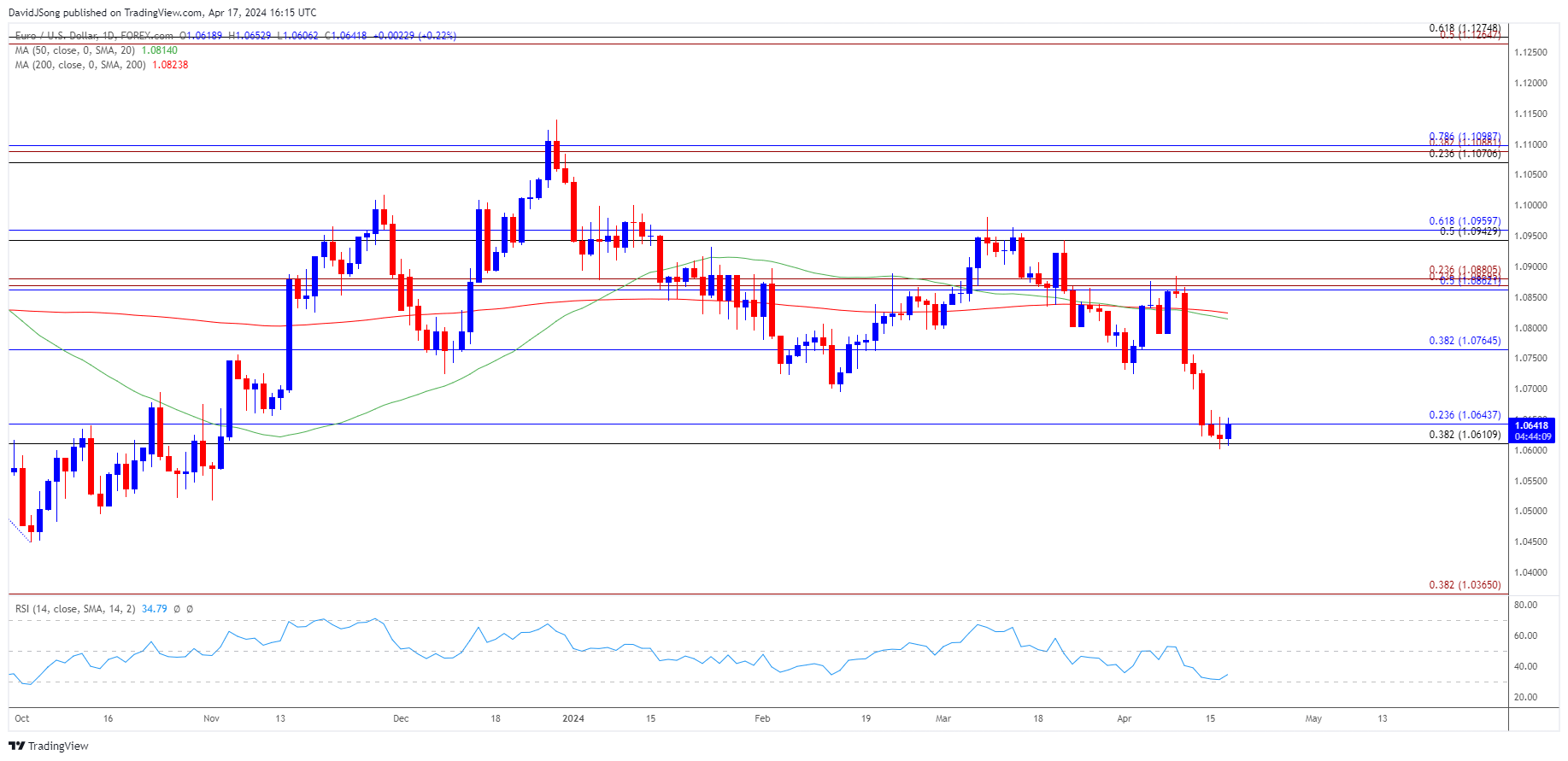Screen dimensions: 1568x761
Task: Click the 2024 label on time axis
Action: click(x=573, y=718)
